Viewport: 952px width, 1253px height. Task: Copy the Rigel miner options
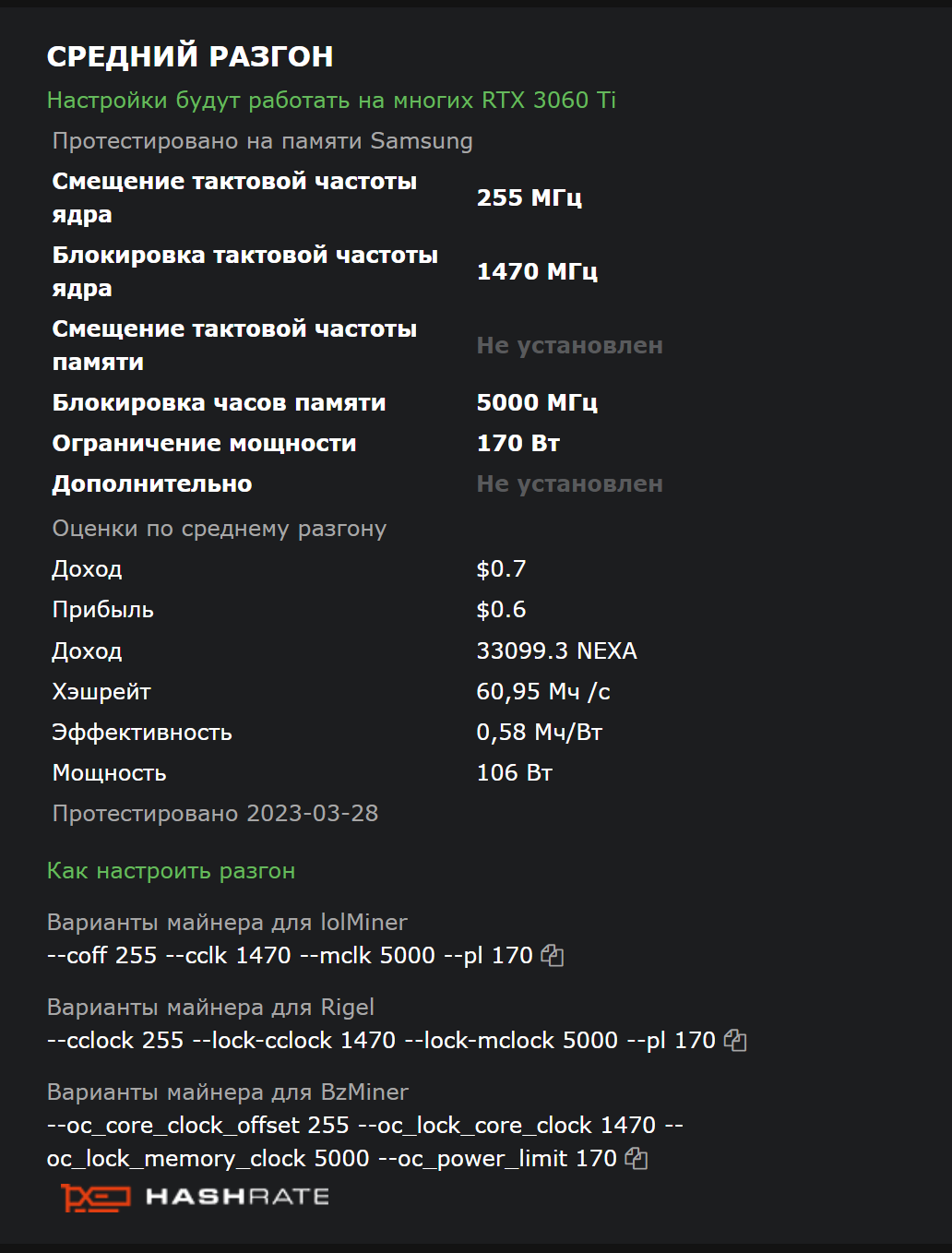pyautogui.click(x=735, y=1041)
